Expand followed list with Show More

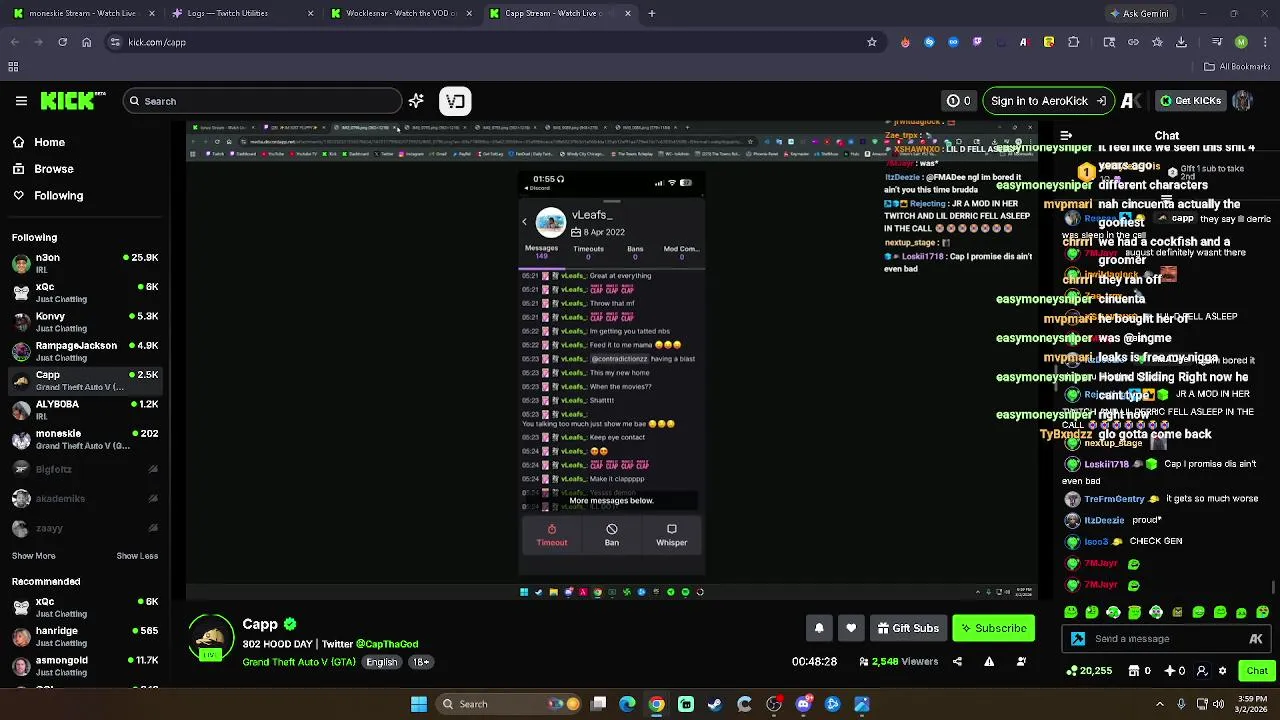point(34,556)
